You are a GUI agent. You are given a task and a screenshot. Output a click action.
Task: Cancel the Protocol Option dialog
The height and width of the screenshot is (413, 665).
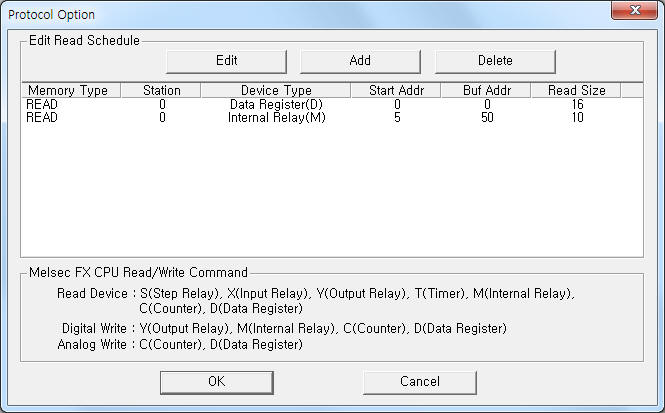click(419, 382)
